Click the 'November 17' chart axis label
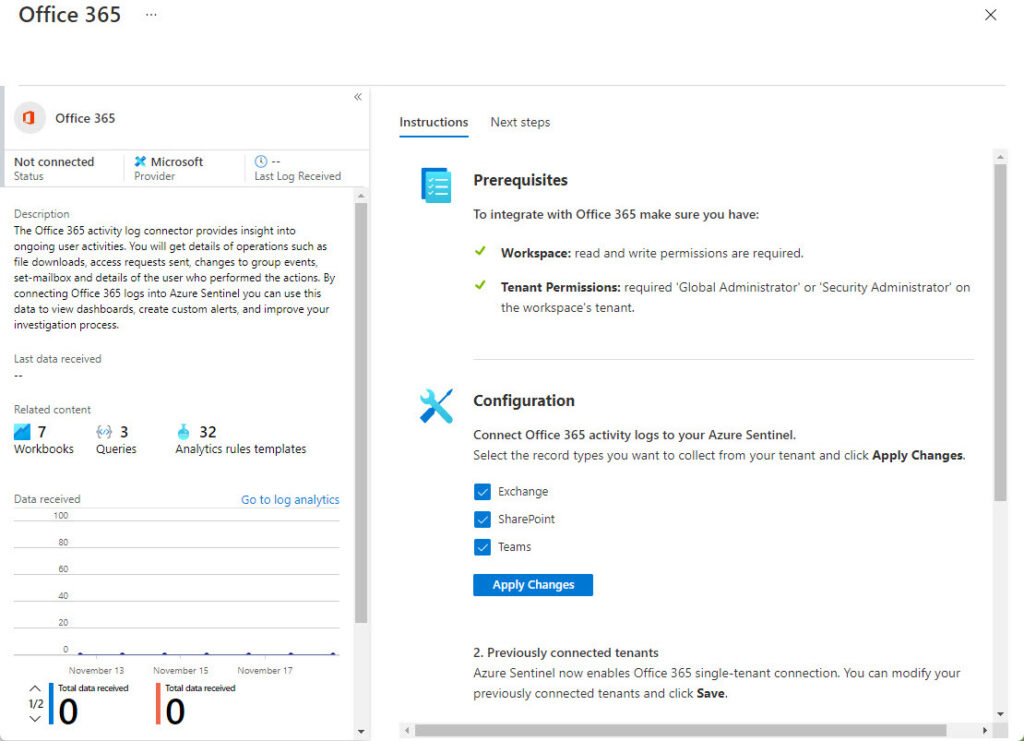 coord(264,670)
